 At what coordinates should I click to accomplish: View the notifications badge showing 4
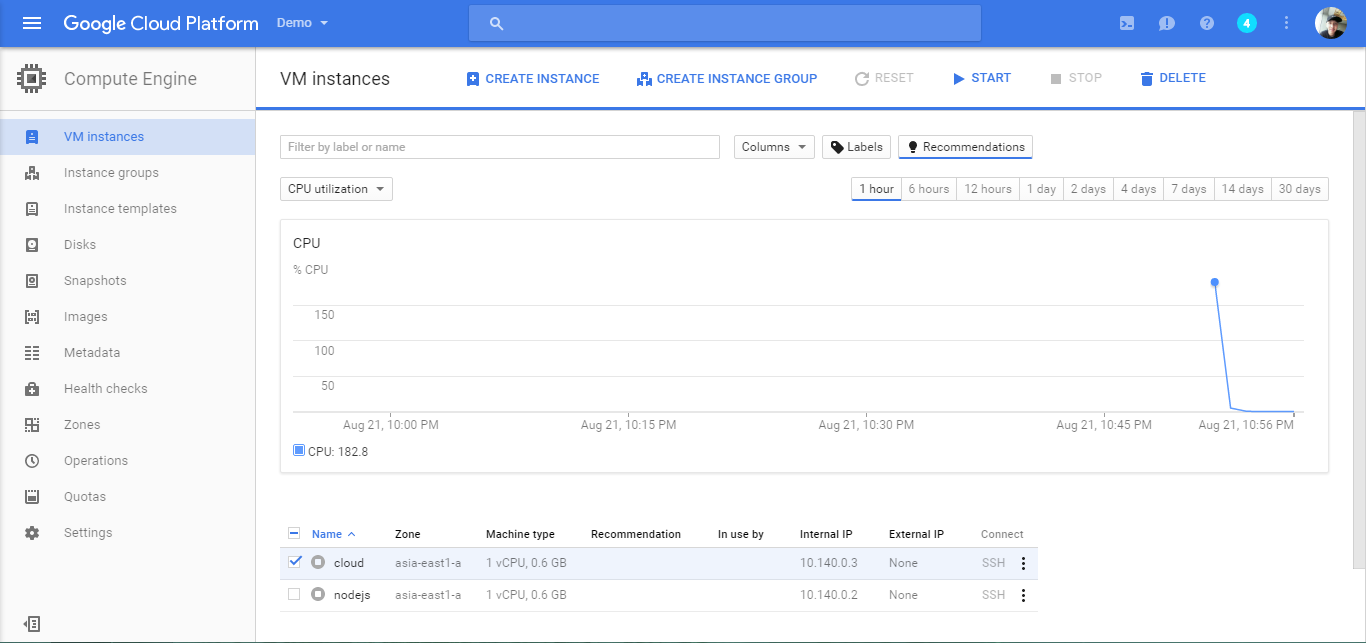coord(1247,23)
